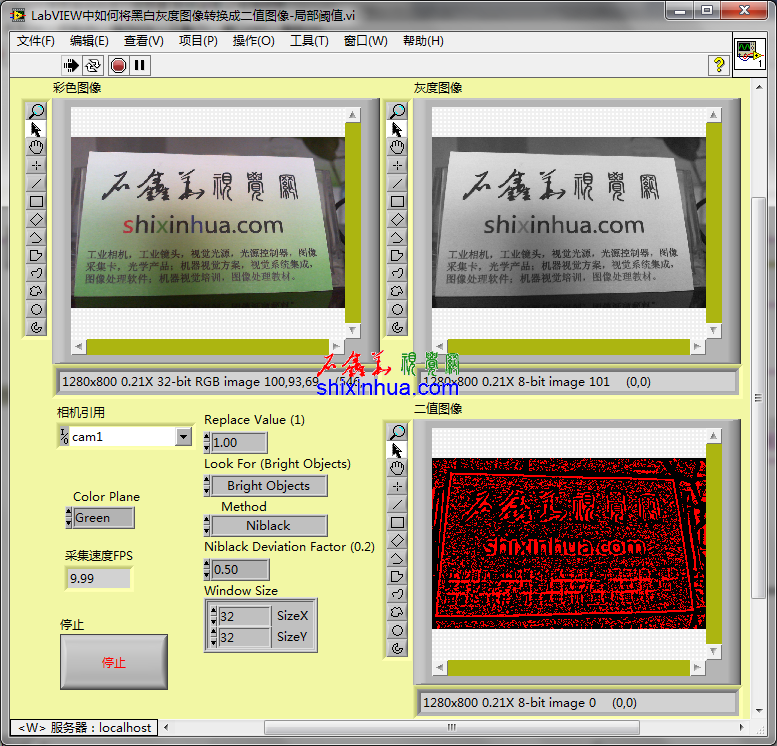Open the Niblack method selector

click(268, 526)
